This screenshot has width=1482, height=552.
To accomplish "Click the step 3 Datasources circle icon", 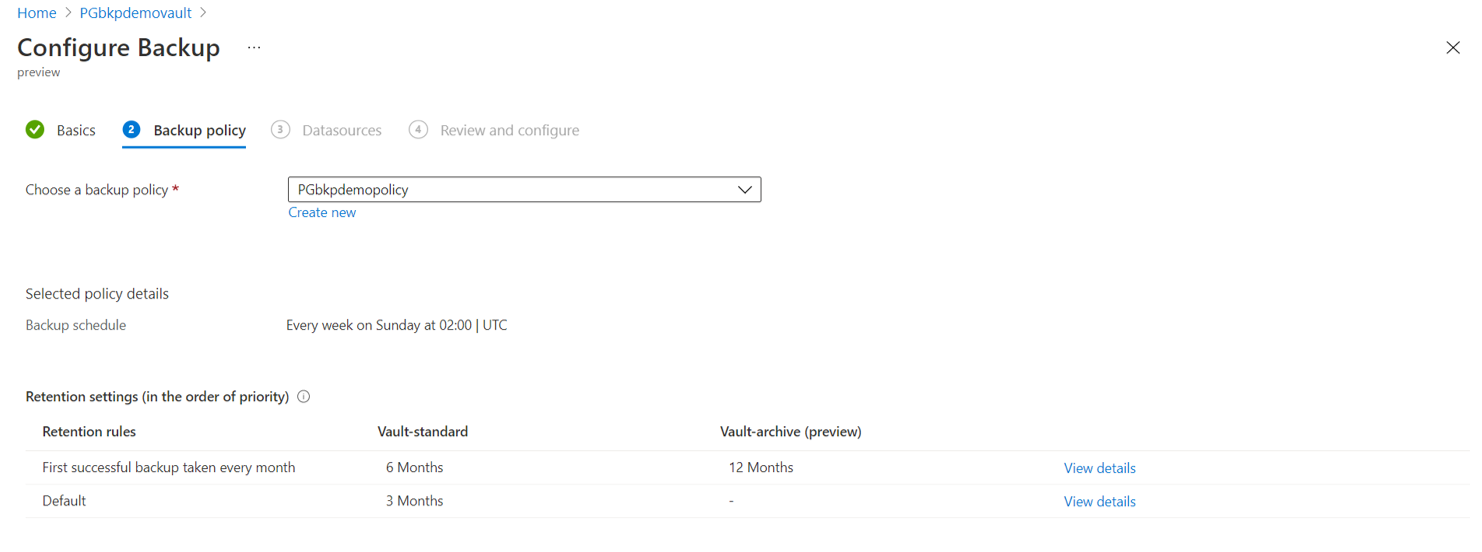I will [x=281, y=130].
